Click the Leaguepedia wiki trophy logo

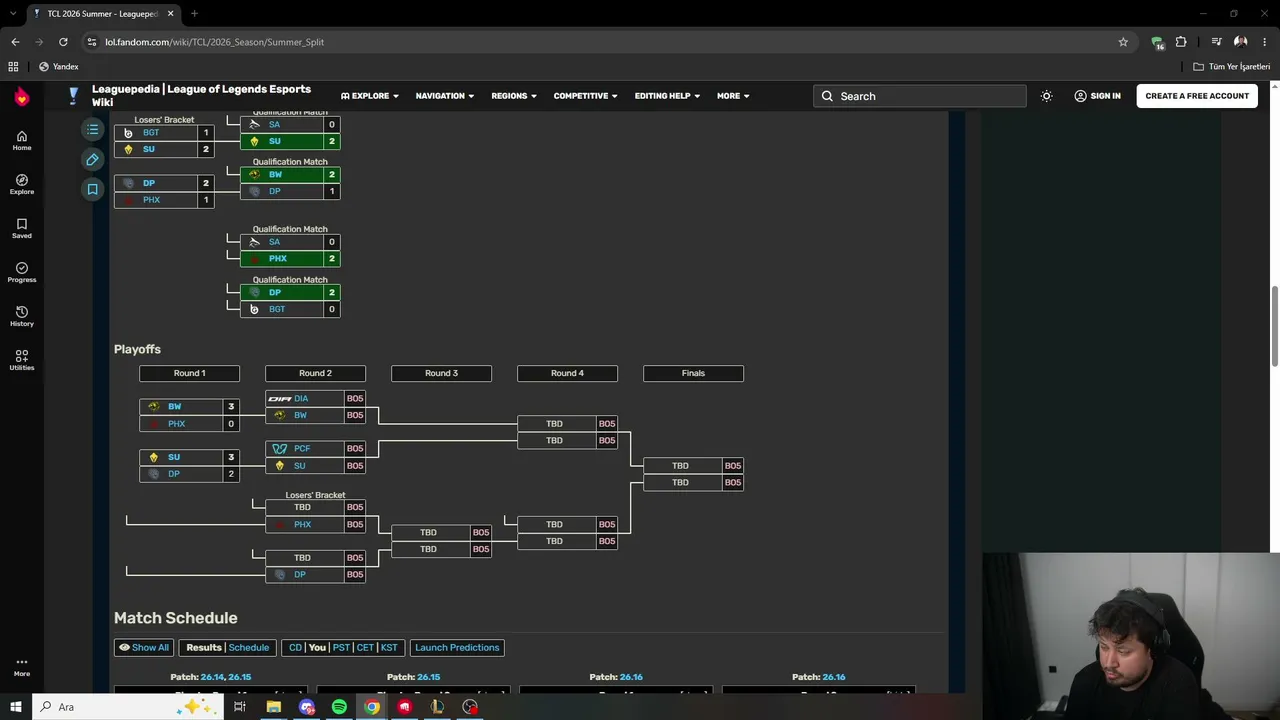tap(73, 96)
